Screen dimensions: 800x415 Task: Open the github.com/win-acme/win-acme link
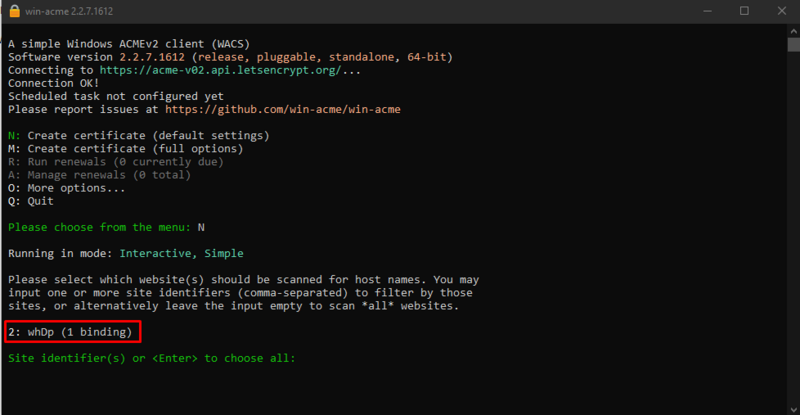pos(283,109)
